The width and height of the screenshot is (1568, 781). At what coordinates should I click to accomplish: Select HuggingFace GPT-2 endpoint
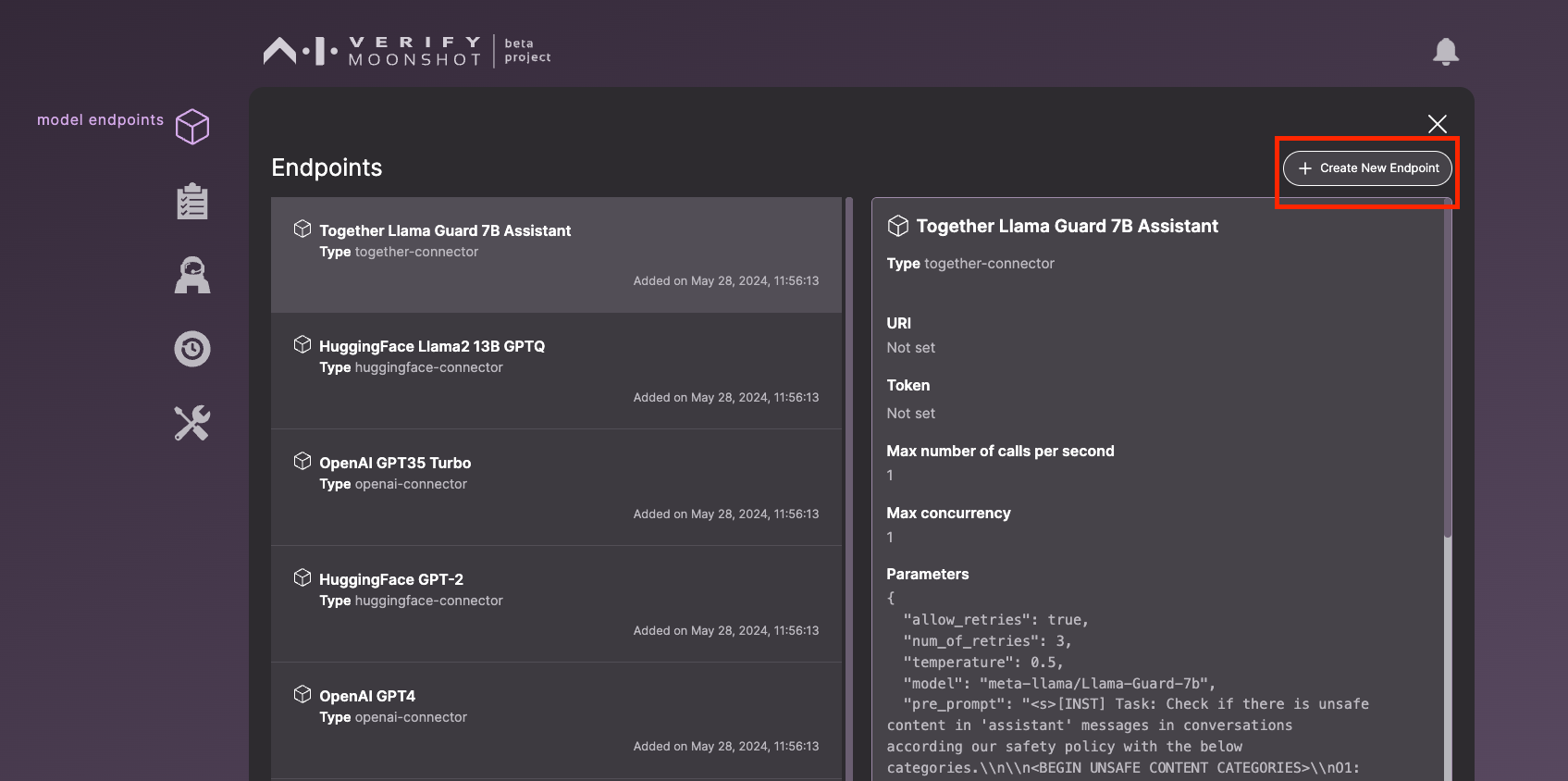click(556, 604)
